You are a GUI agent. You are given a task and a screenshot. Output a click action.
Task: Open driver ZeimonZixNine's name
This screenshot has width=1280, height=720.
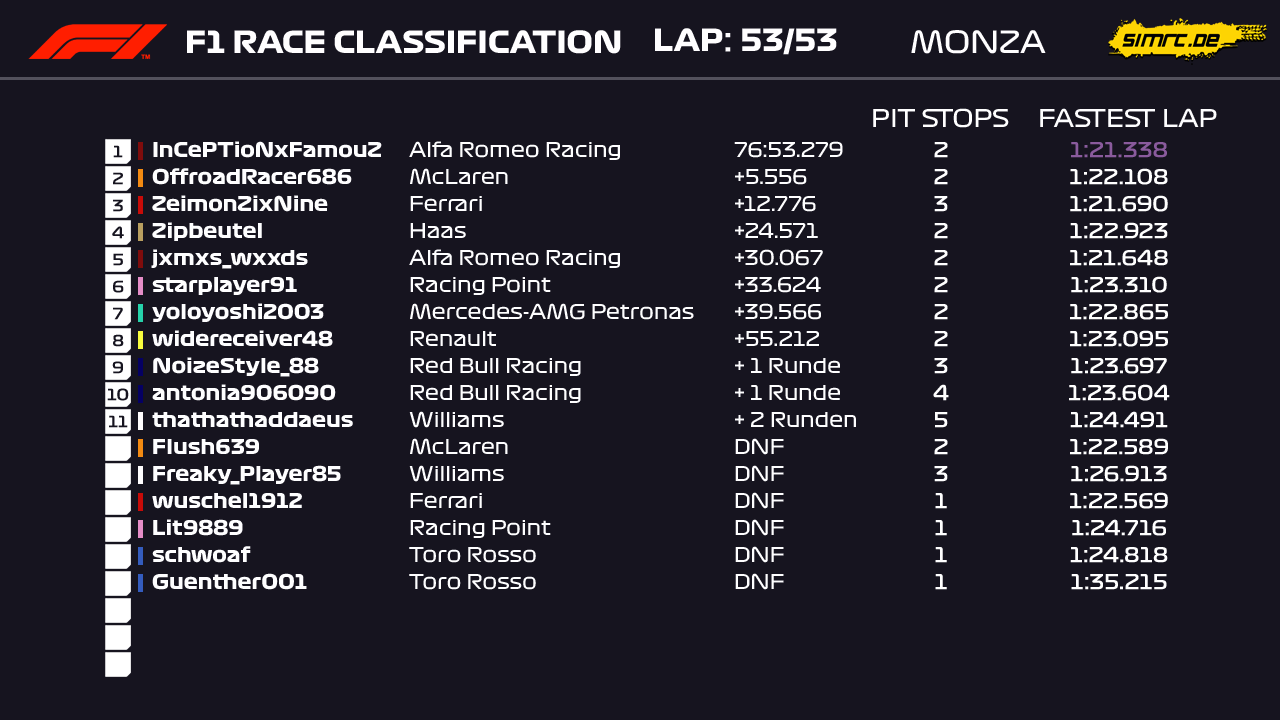click(x=239, y=205)
